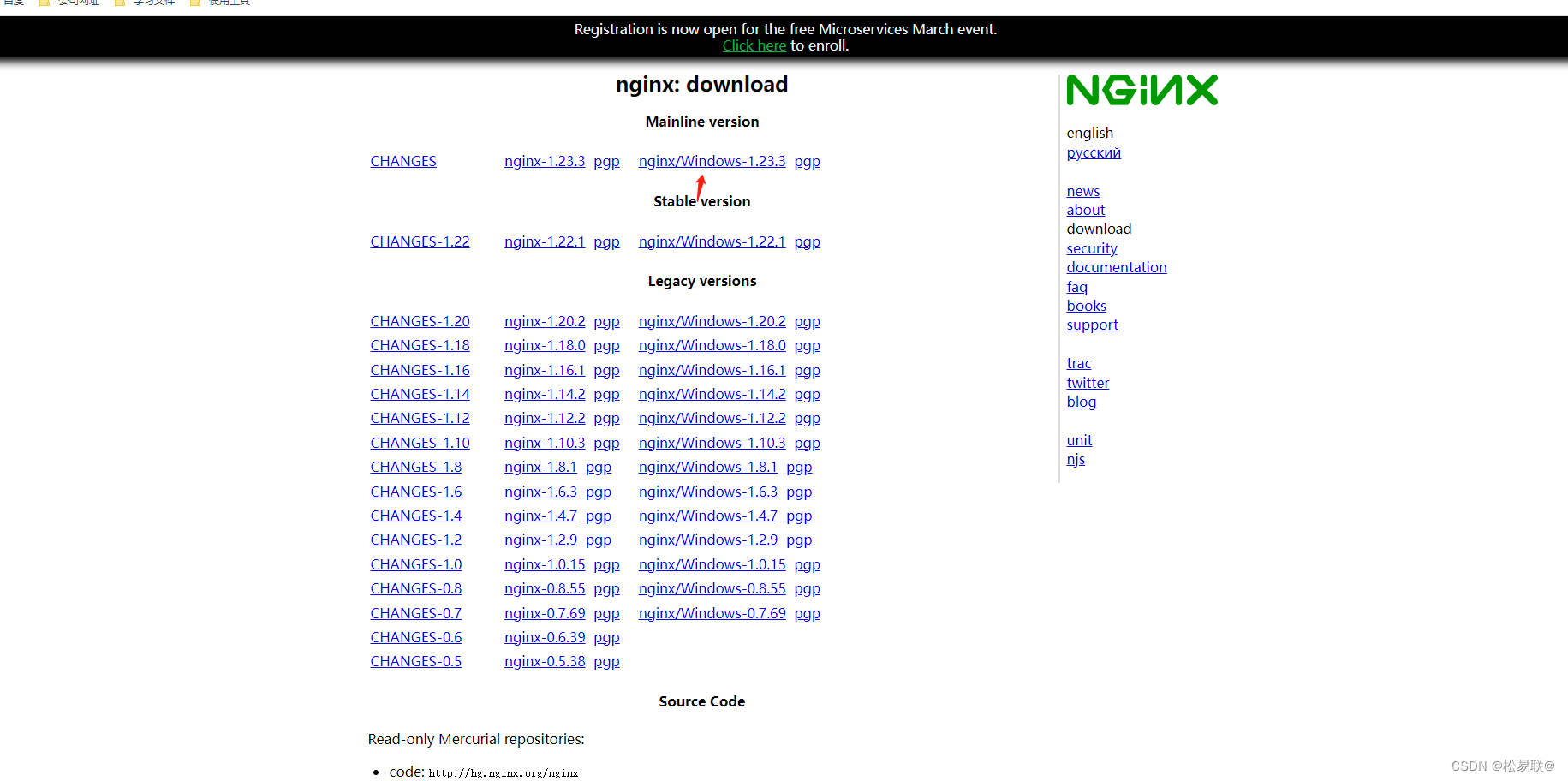Open CHANGES-0.5 link

point(415,661)
